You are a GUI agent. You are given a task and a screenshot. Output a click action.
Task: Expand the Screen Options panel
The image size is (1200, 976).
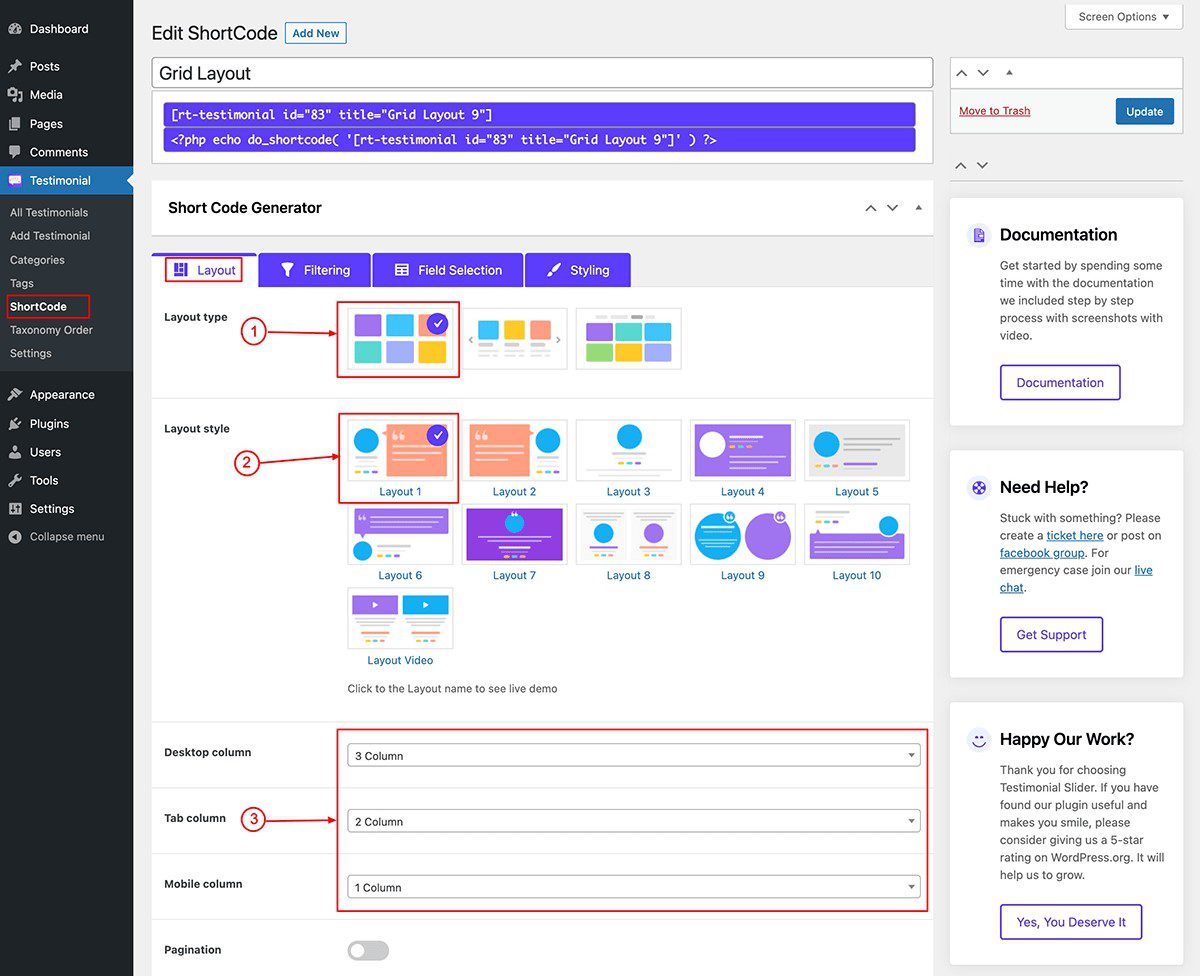pos(1123,16)
